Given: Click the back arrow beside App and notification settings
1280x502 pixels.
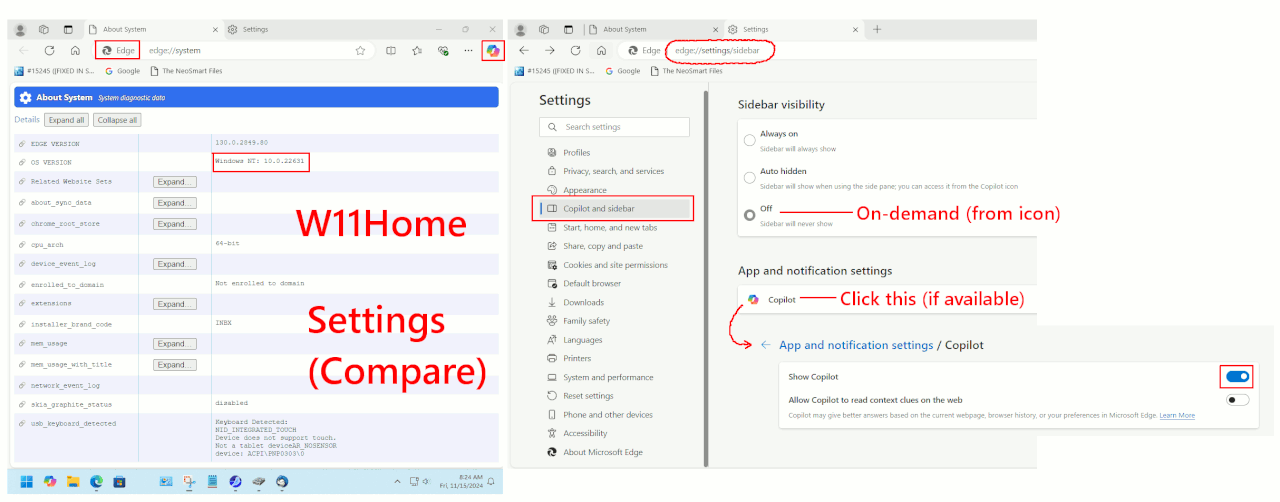Looking at the screenshot, I should tap(765, 345).
